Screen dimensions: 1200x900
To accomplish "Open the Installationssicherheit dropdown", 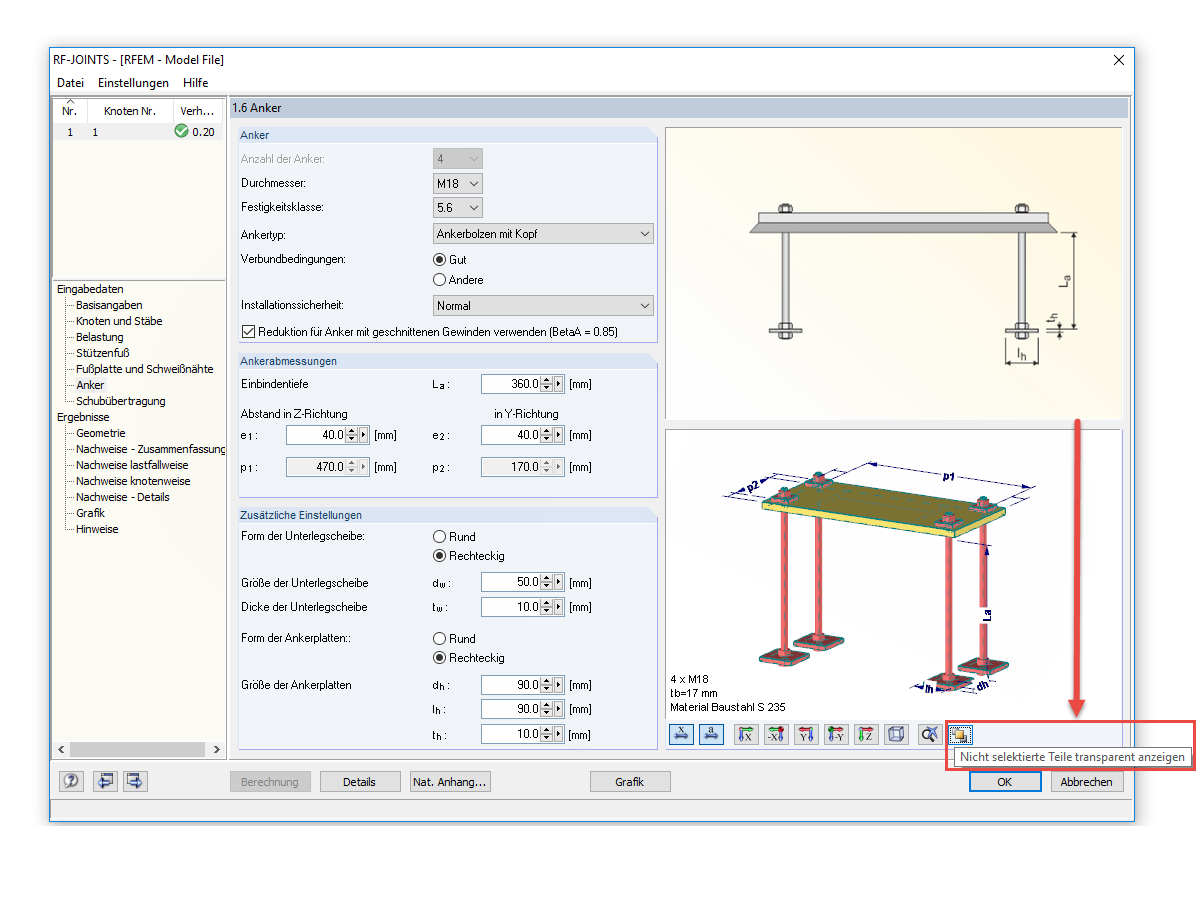I will tap(543, 306).
